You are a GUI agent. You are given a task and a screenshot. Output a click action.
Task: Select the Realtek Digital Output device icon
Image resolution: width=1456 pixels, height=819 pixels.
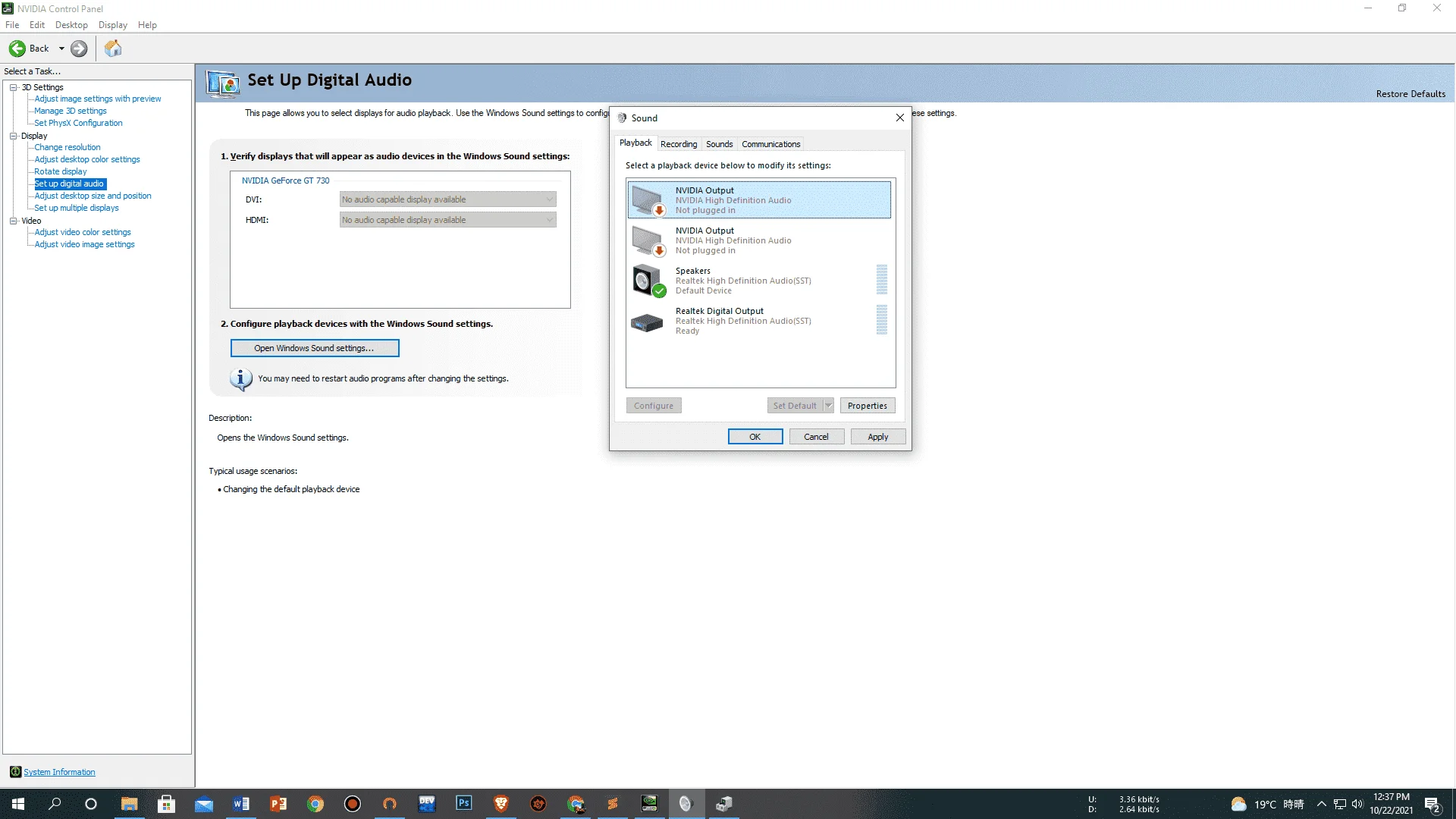tap(647, 322)
